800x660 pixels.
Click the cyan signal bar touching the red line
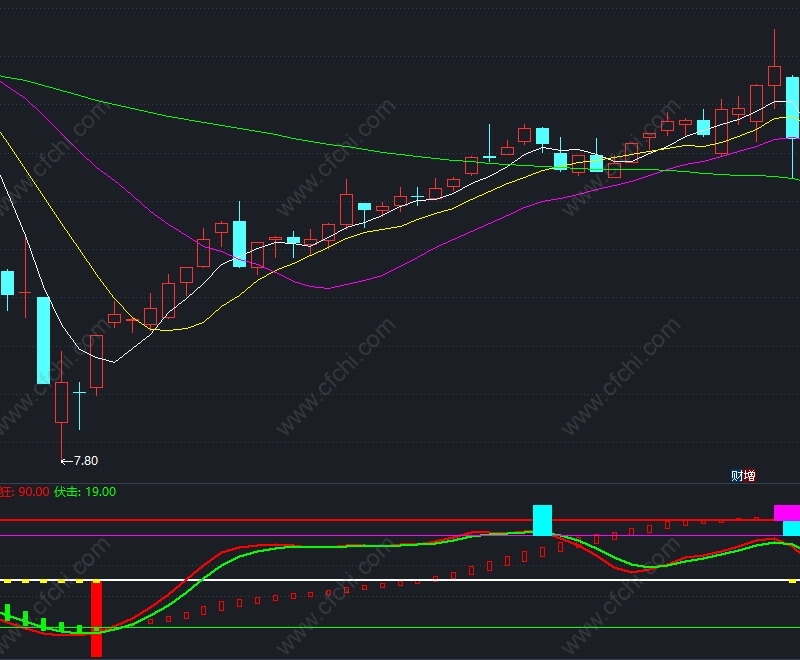542,520
